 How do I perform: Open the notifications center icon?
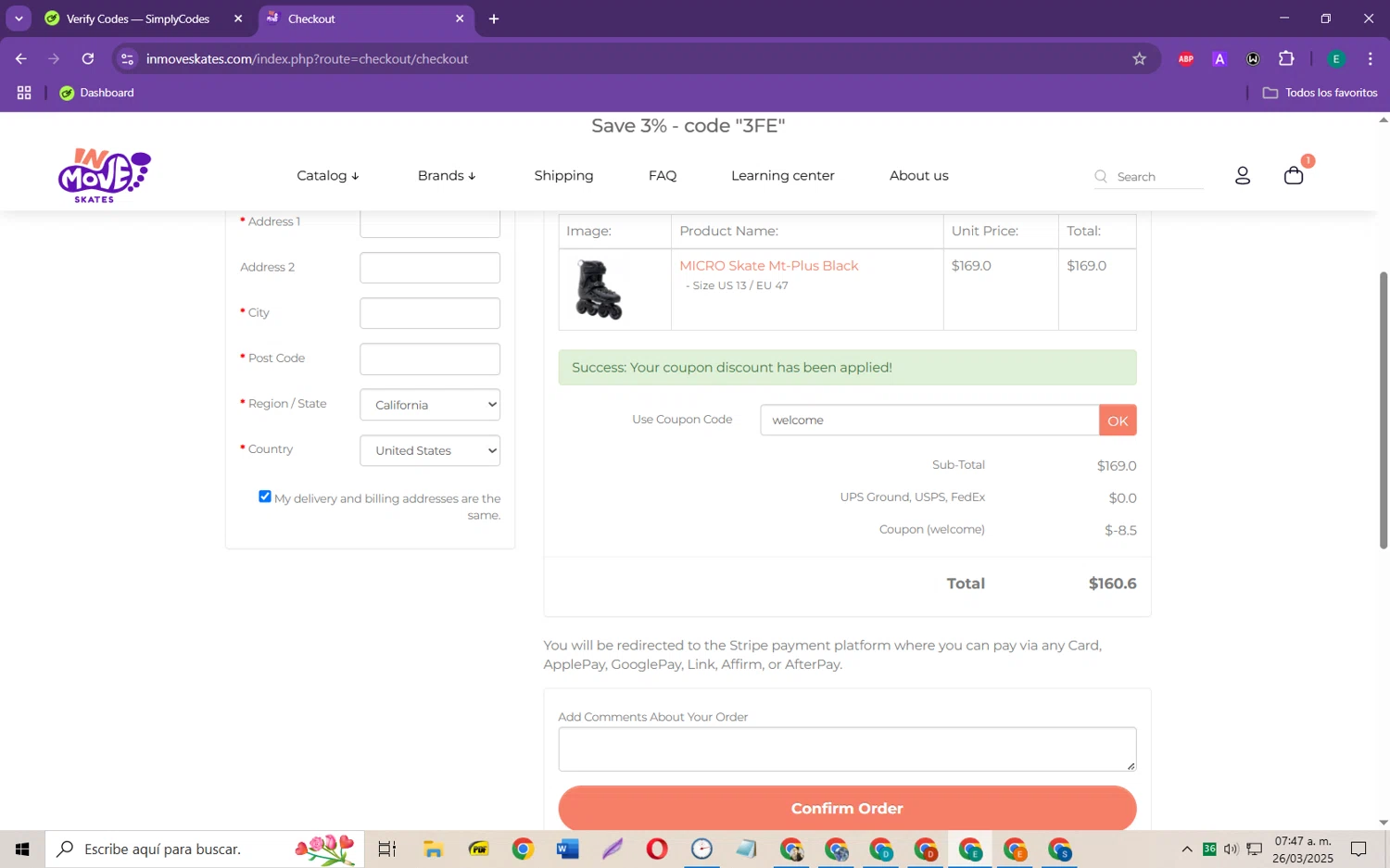click(1358, 849)
